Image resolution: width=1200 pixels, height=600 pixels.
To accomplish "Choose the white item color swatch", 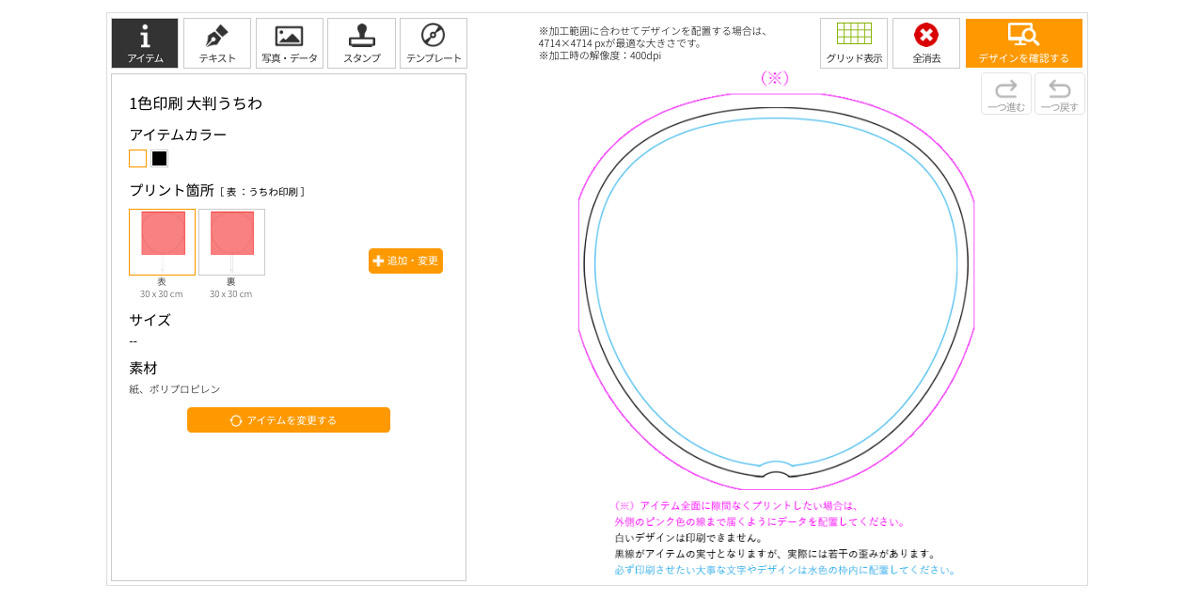I will 138,158.
